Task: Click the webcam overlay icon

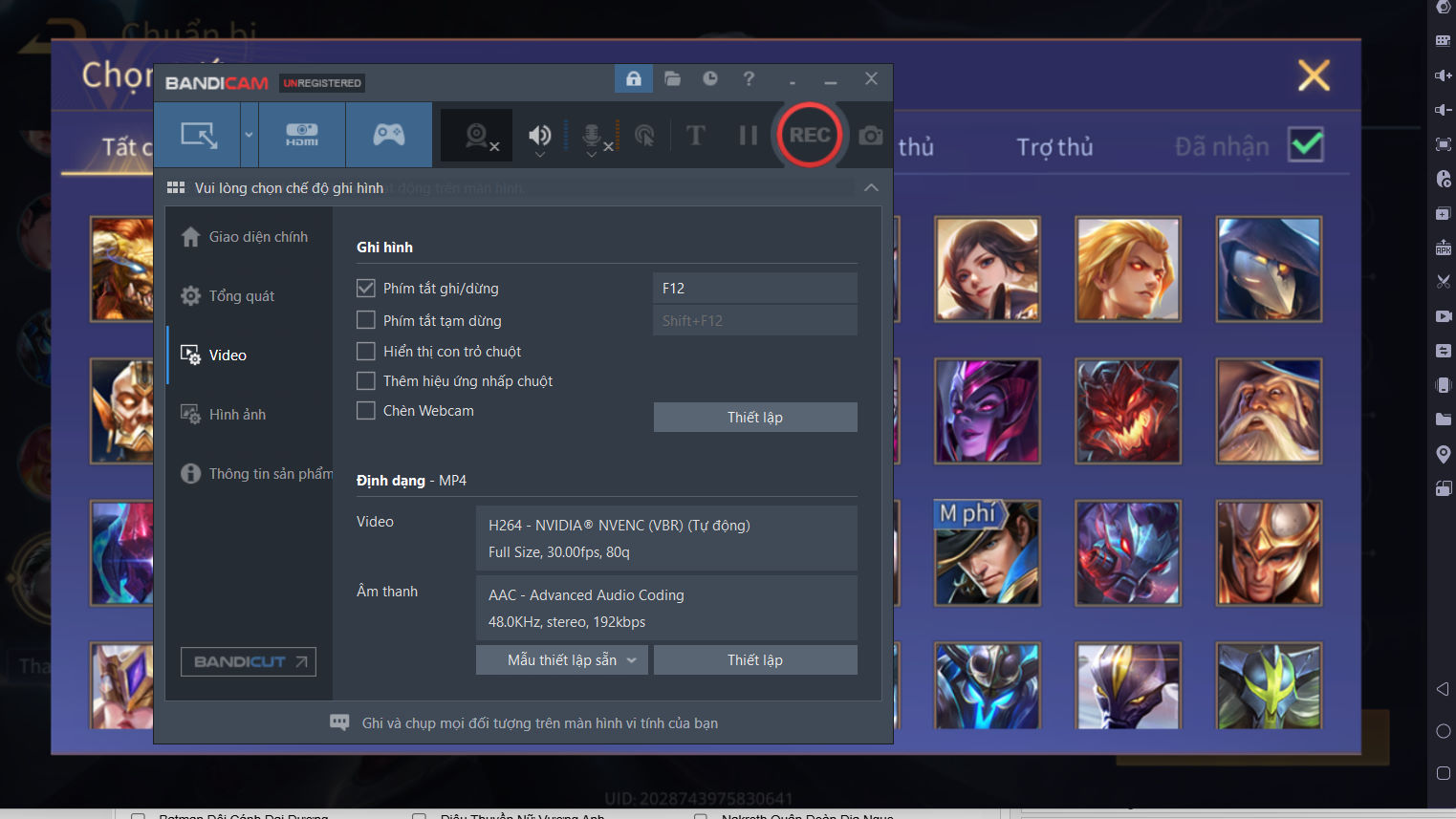Action: click(476, 136)
